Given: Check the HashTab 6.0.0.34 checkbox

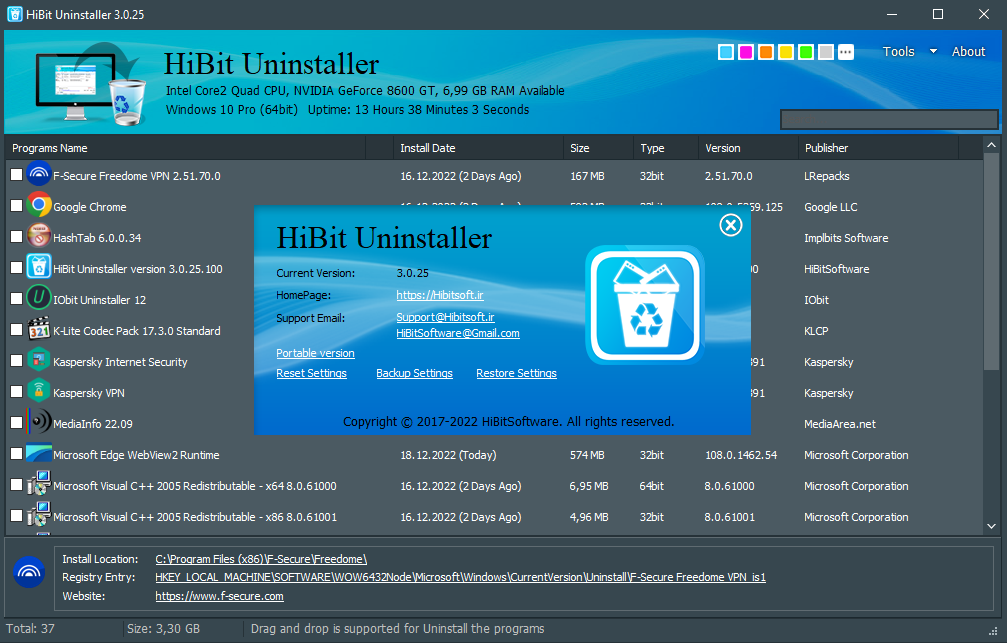Looking at the screenshot, I should click(16, 236).
